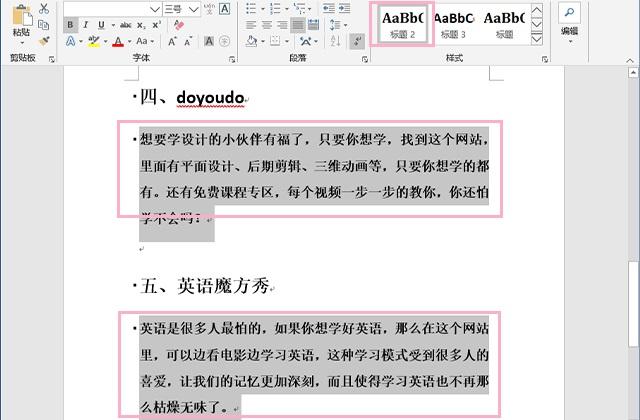Open the 字体 font dialog launcher
640x420 pixels.
pos(232,60)
